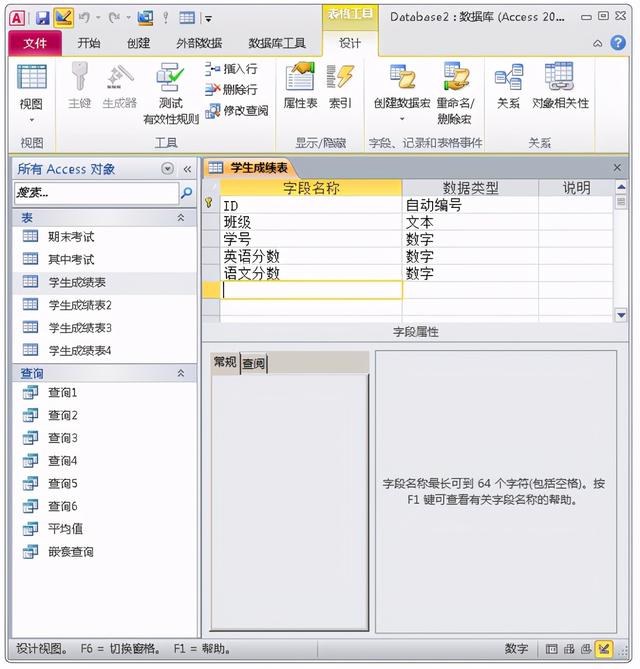Select 学生成绩表2 in navigation pane
Viewport: 640px width, 669px height.
point(80,305)
